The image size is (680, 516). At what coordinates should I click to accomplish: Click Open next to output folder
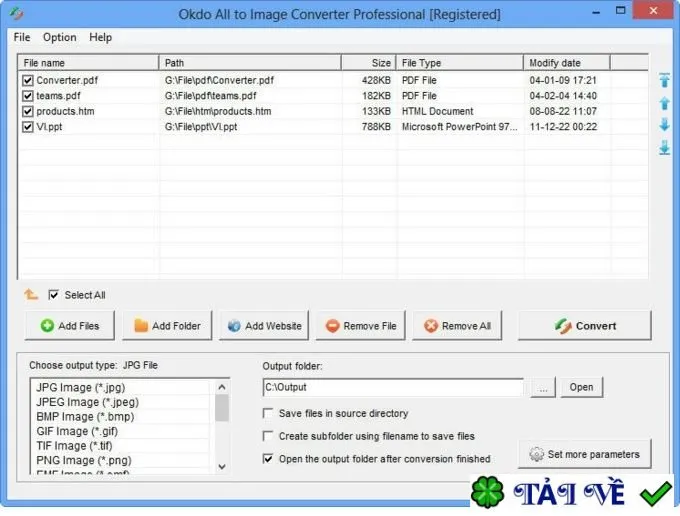tap(581, 387)
